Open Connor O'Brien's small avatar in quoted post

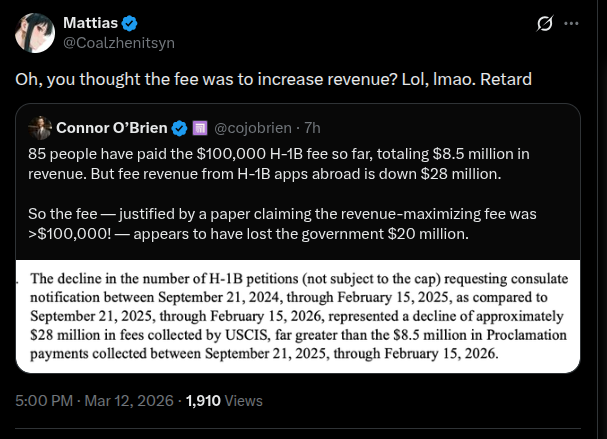(x=40, y=128)
